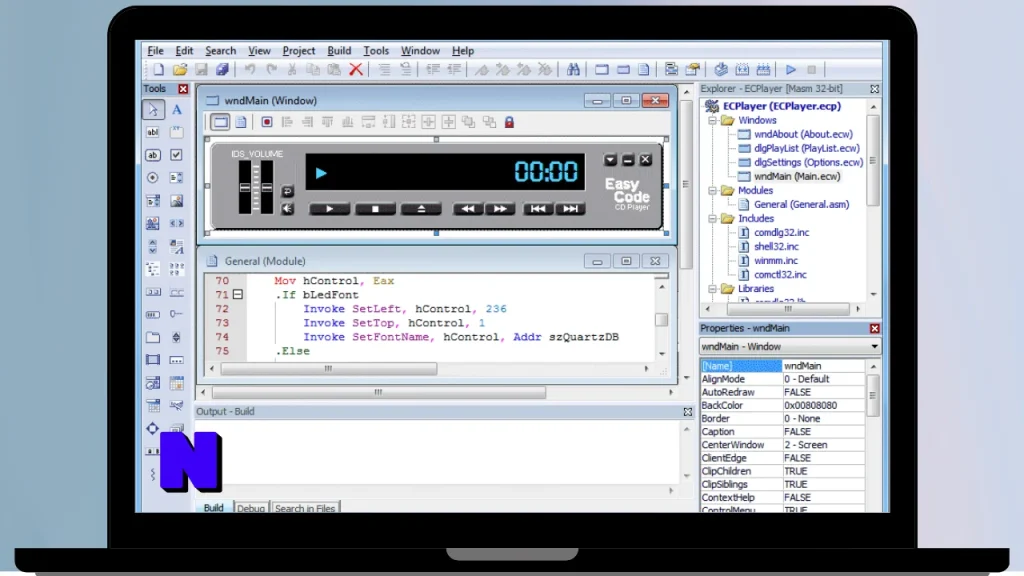Select the Pointer tool in Tools panel
Viewport: 1024px width, 576px height.
pos(153,109)
